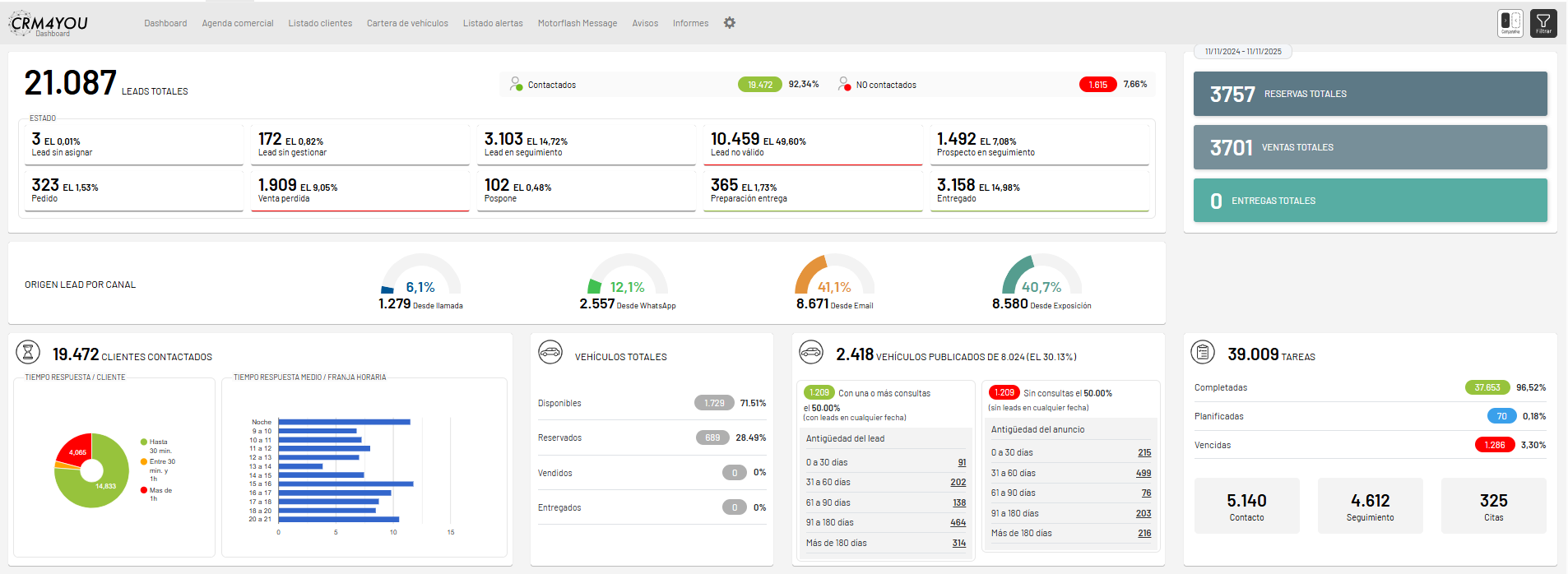Open the Filtrar funnel button
Image resolution: width=1568 pixels, height=574 pixels.
click(1543, 23)
